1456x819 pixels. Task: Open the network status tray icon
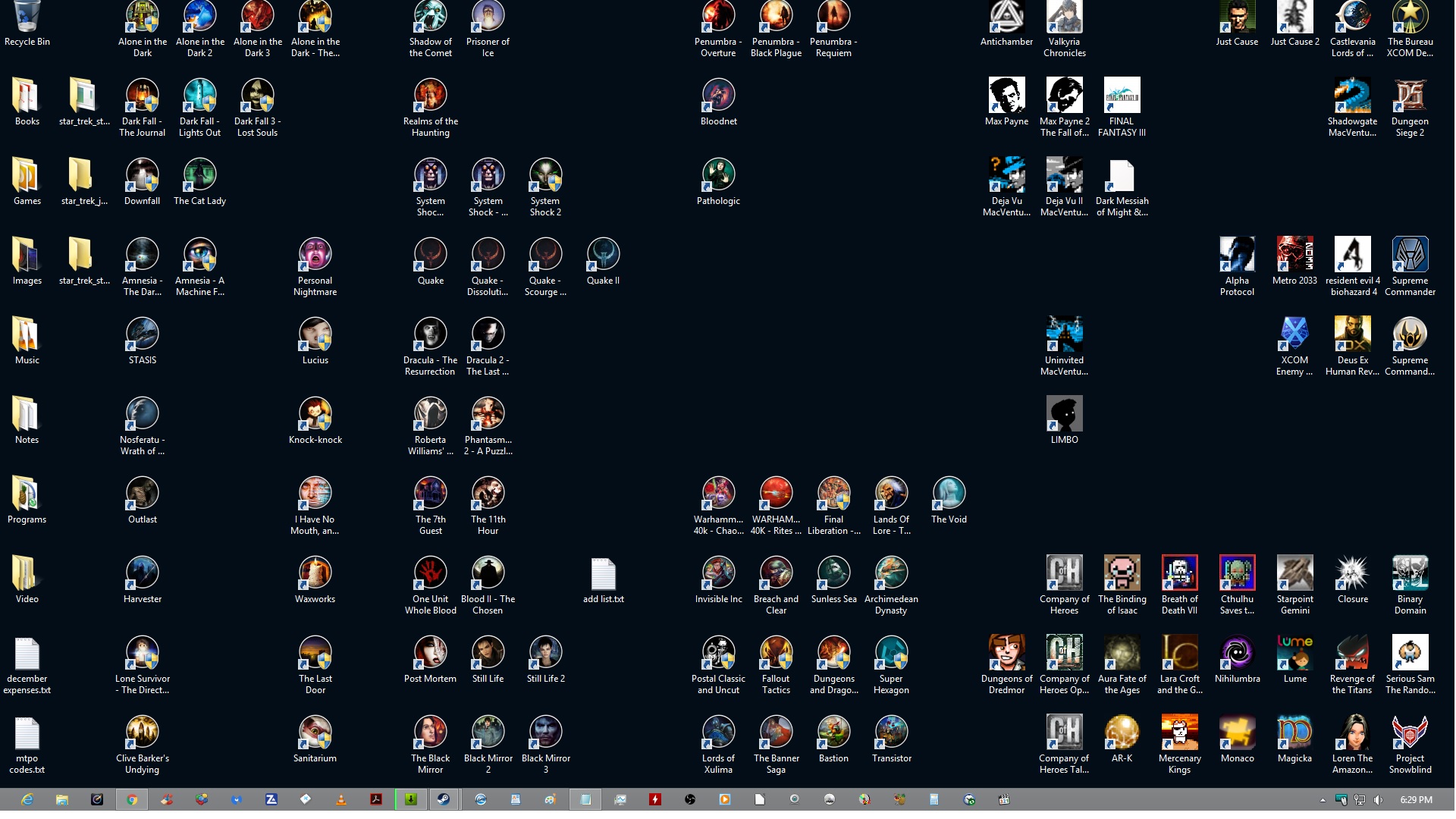[1359, 799]
